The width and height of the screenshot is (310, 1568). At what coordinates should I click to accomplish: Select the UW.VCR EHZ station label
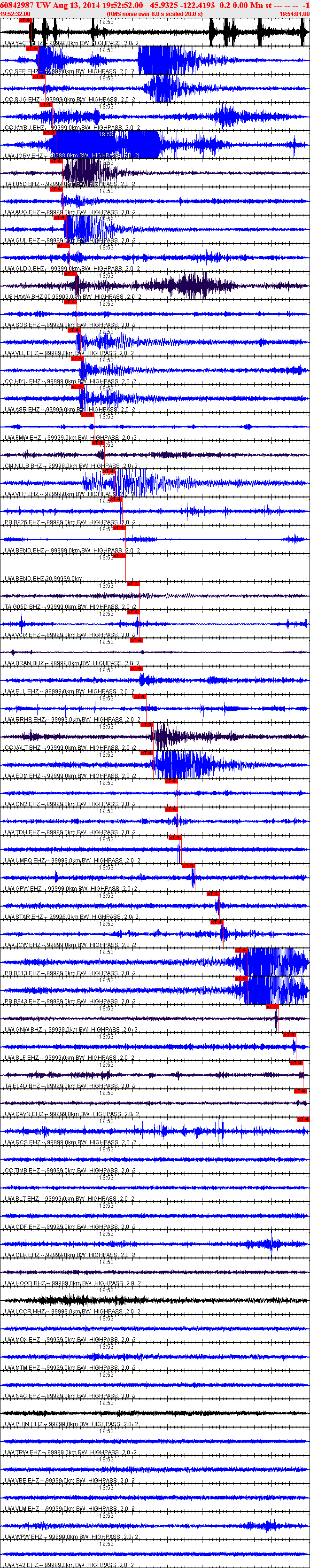click(70, 635)
